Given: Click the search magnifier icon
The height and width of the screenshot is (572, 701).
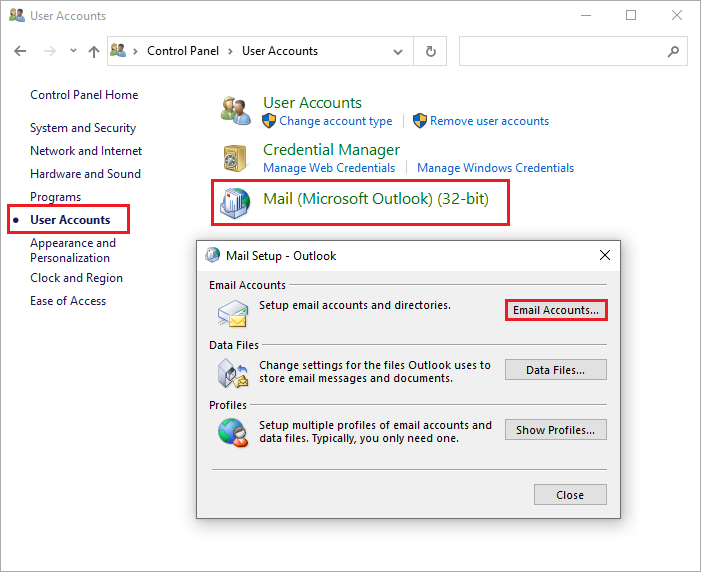Looking at the screenshot, I should coord(673,51).
